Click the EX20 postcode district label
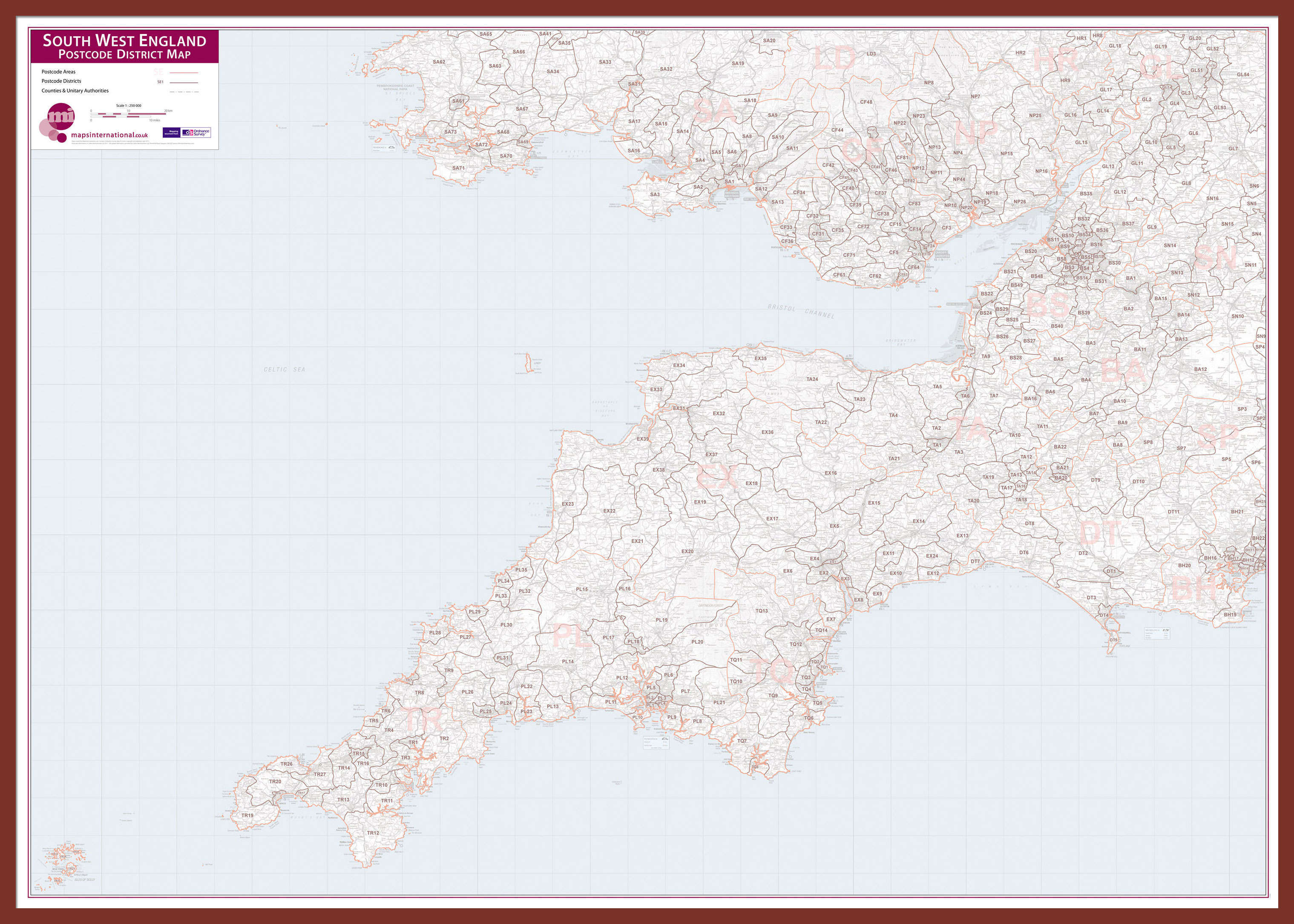This screenshot has width=1294, height=924. 687,551
